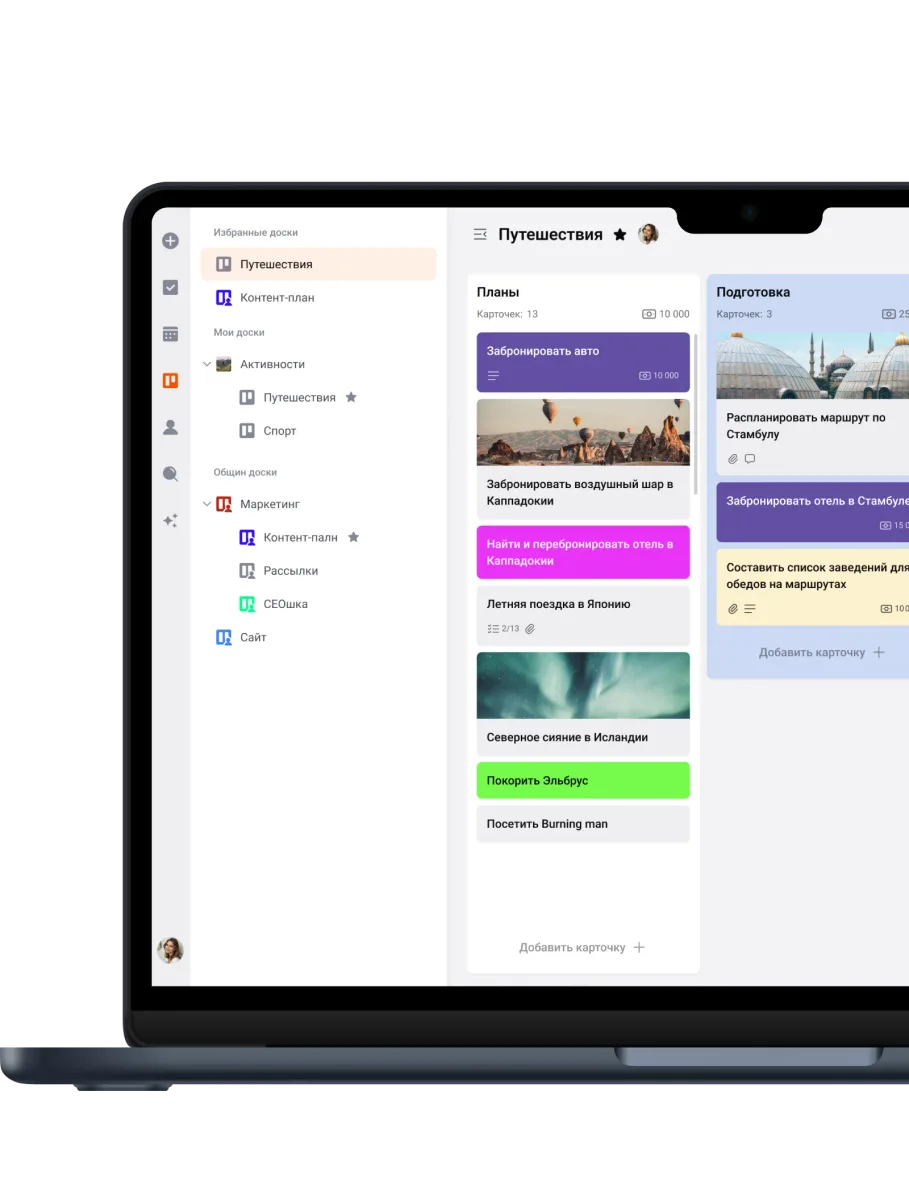Unstar Путешествия board under Активности
The width and height of the screenshot is (909, 1200).
coord(351,397)
